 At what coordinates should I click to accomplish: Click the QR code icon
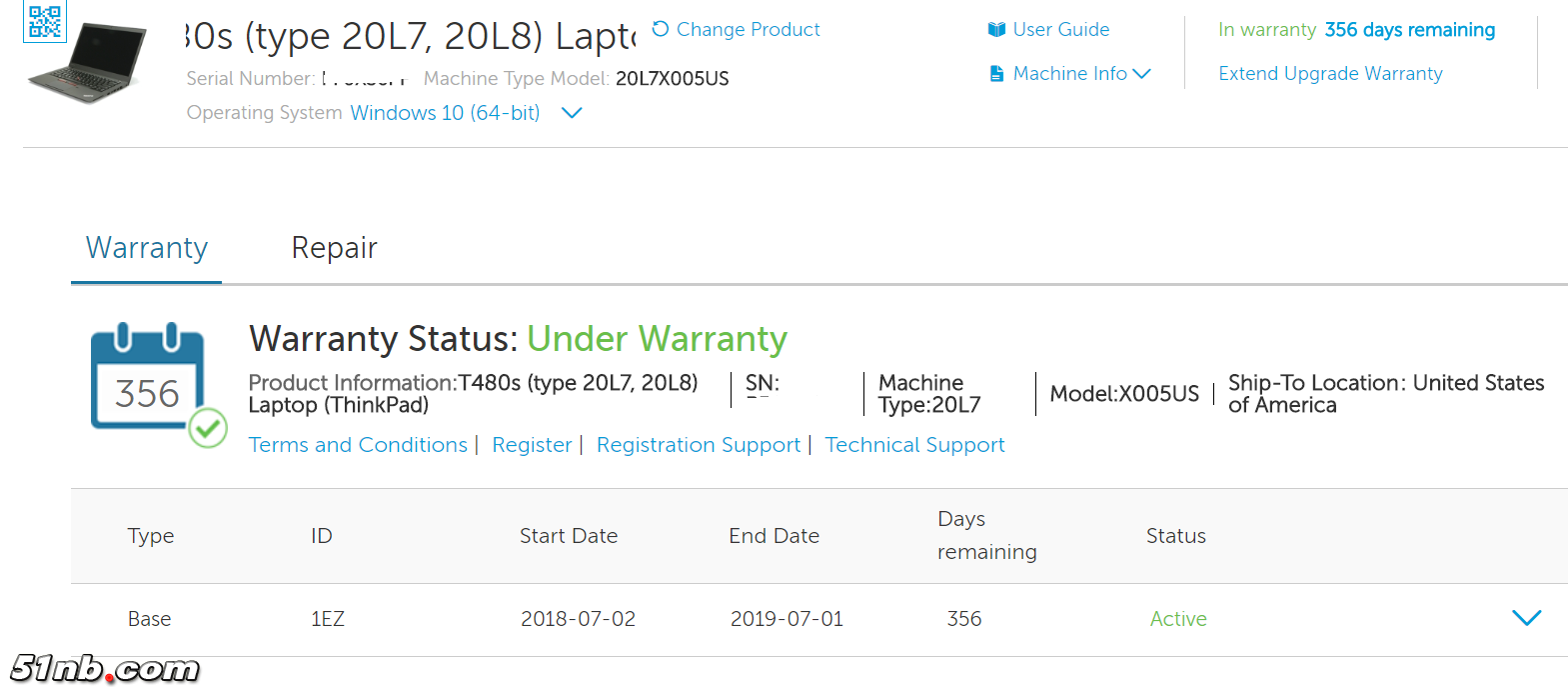coord(45,21)
